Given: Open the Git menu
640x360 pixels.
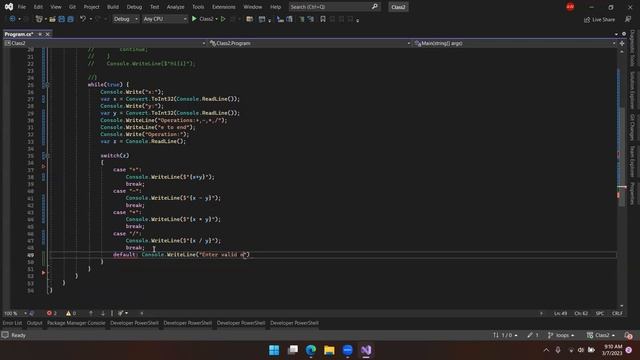Looking at the screenshot, I should [x=72, y=7].
